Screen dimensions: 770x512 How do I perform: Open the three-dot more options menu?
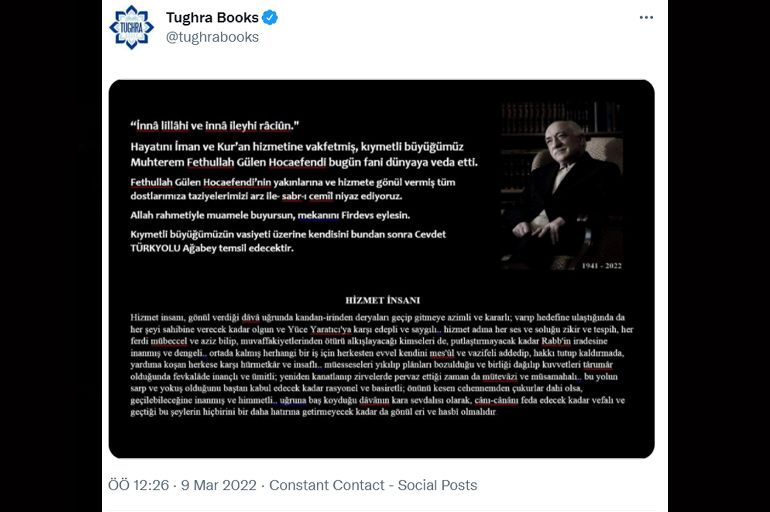click(x=646, y=18)
